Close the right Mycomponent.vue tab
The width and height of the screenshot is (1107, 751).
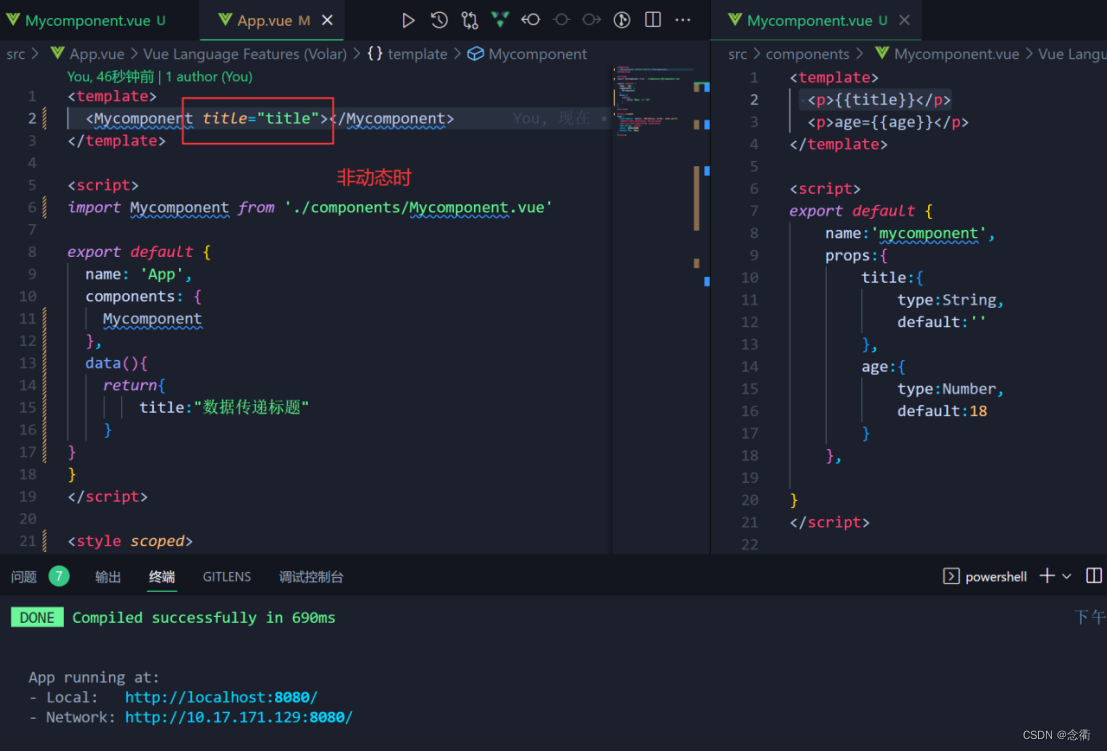[904, 20]
